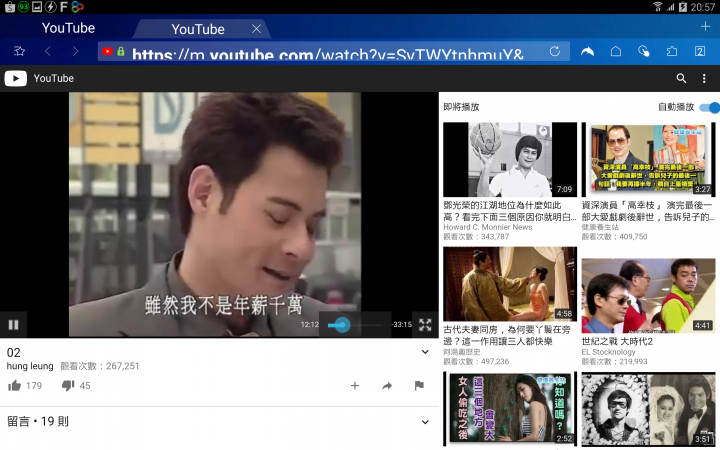Add video to playlist with plus icon

pyautogui.click(x=355, y=386)
